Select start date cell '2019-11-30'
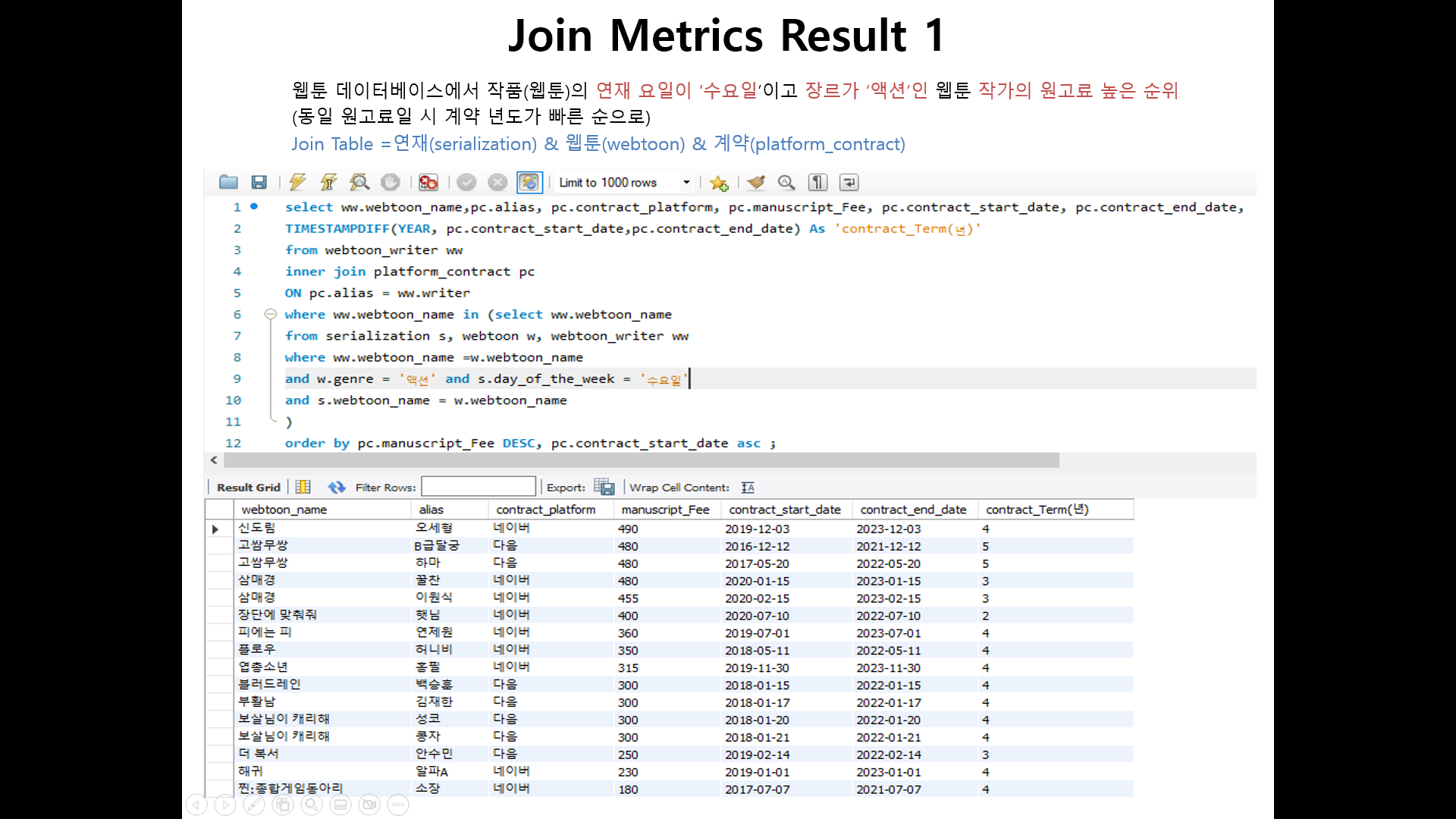This screenshot has width=1456, height=819. pyautogui.click(x=786, y=667)
